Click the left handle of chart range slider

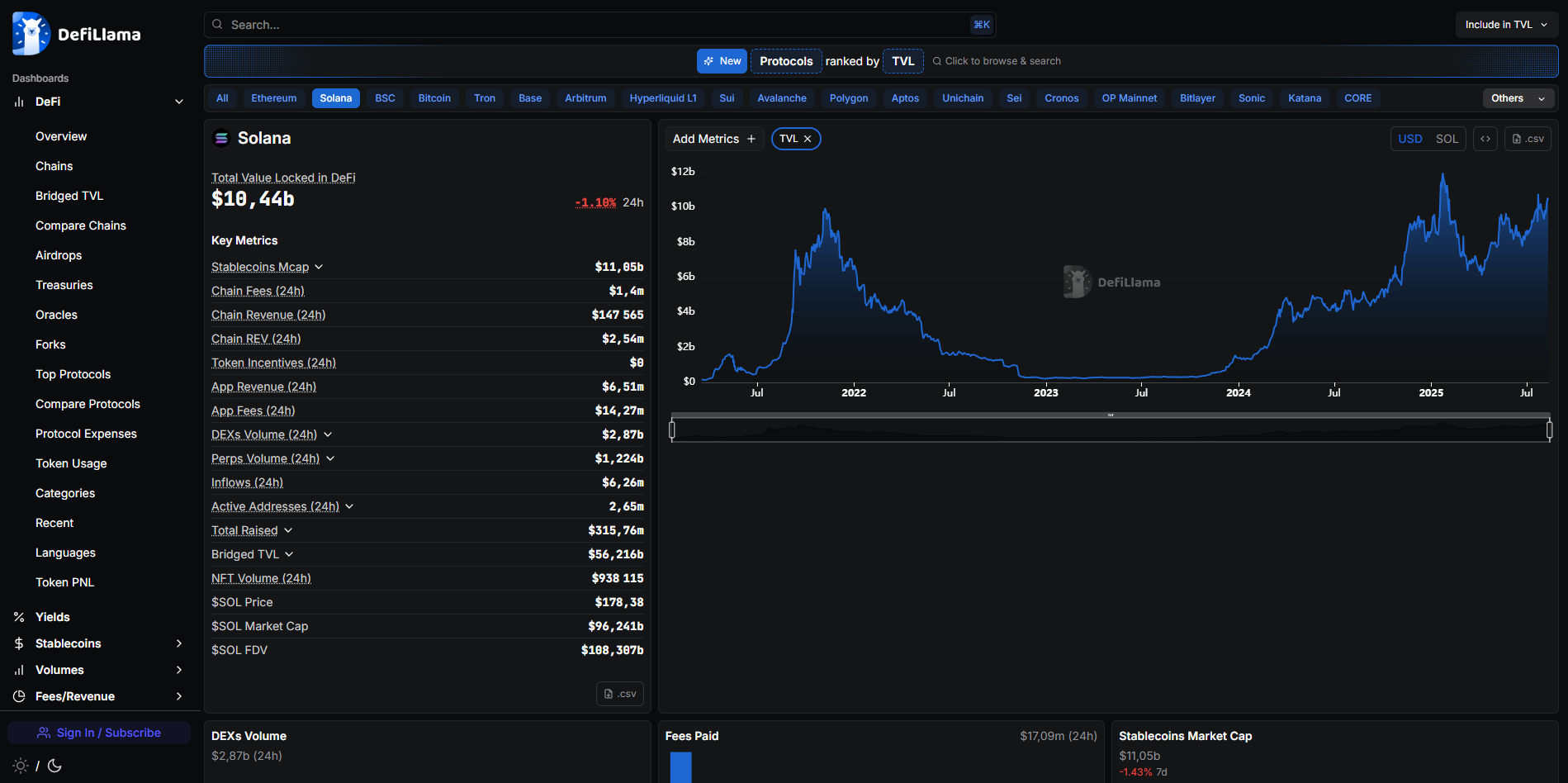point(672,429)
